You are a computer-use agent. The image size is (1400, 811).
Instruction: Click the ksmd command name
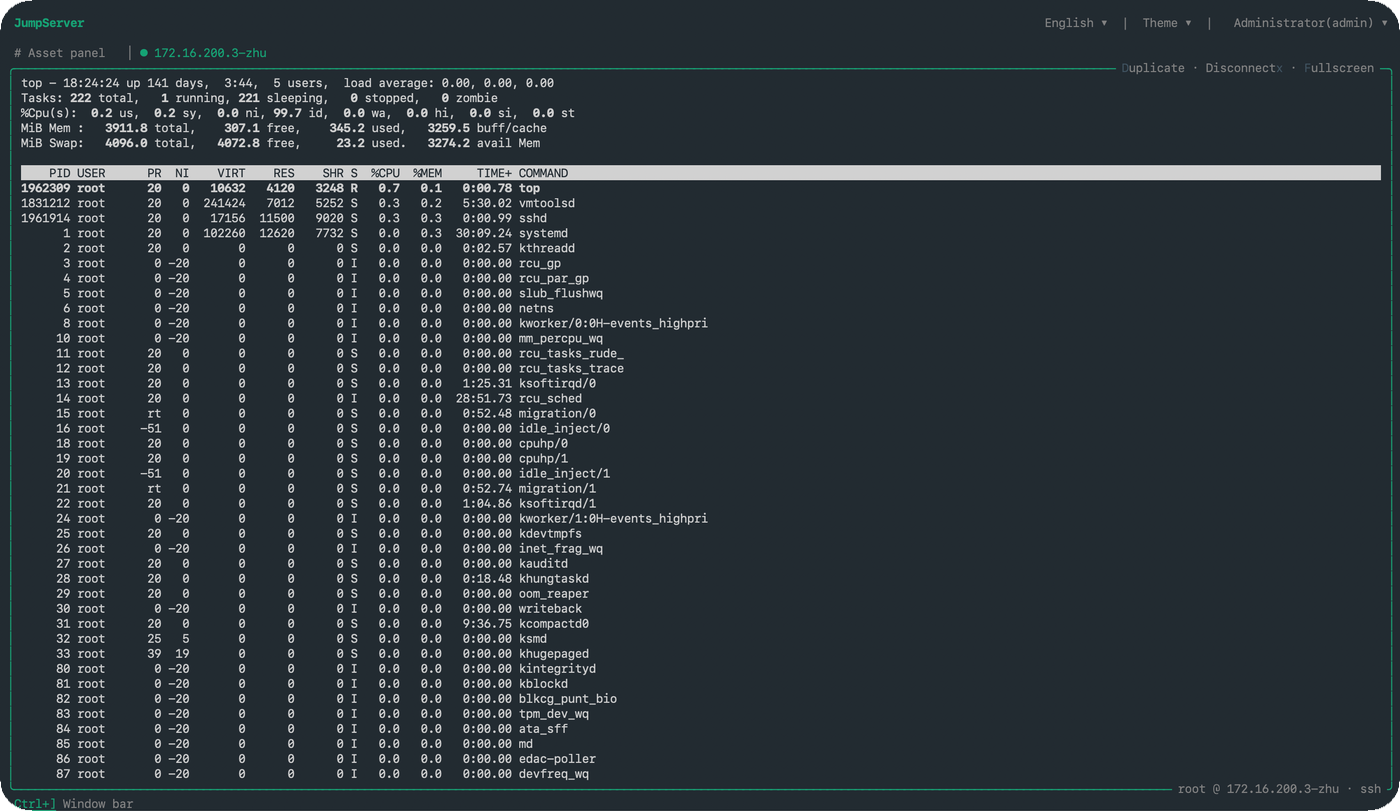tap(532, 638)
